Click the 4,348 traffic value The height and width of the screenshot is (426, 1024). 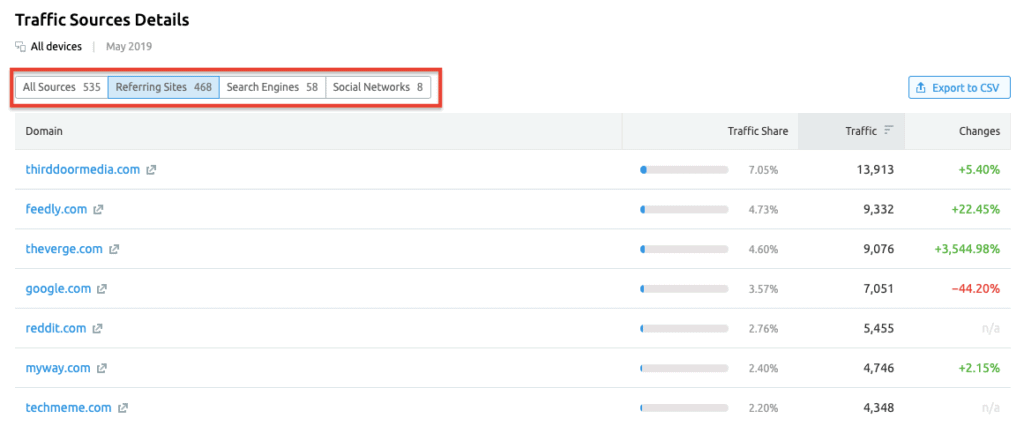(878, 408)
